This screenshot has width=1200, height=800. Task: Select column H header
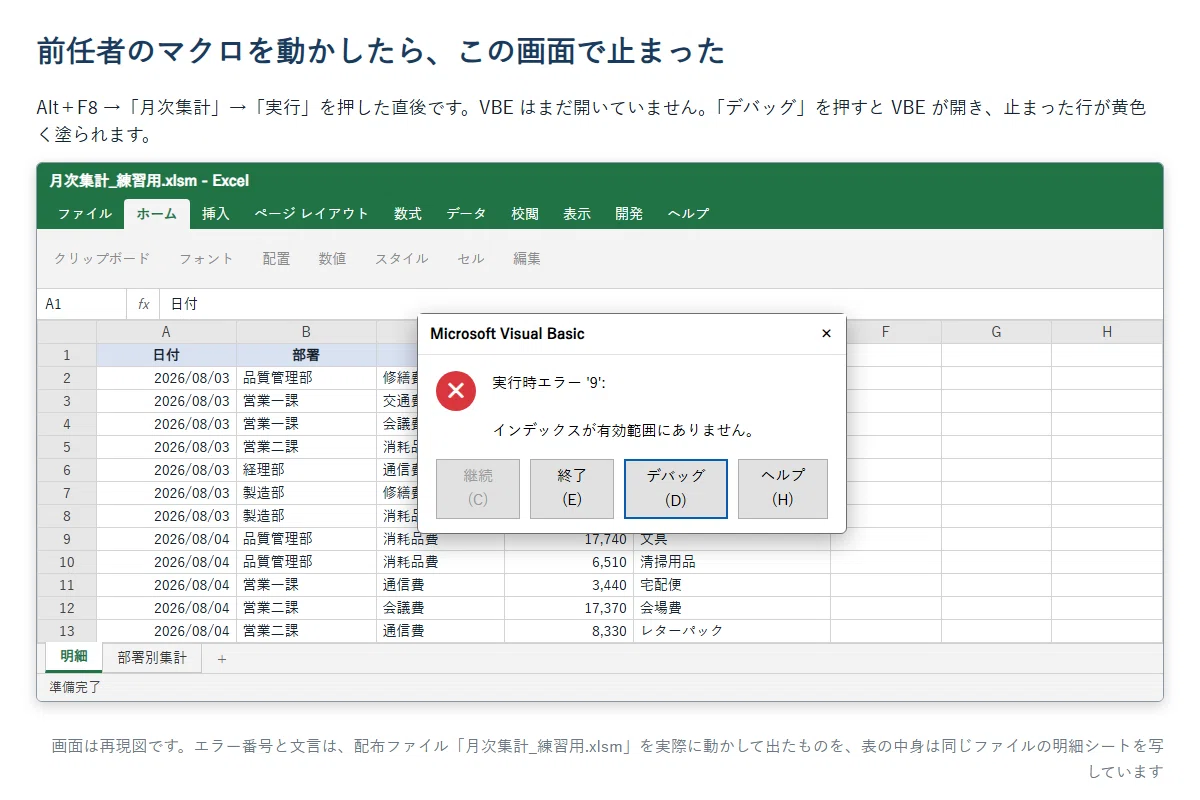pyautogui.click(x=1107, y=332)
